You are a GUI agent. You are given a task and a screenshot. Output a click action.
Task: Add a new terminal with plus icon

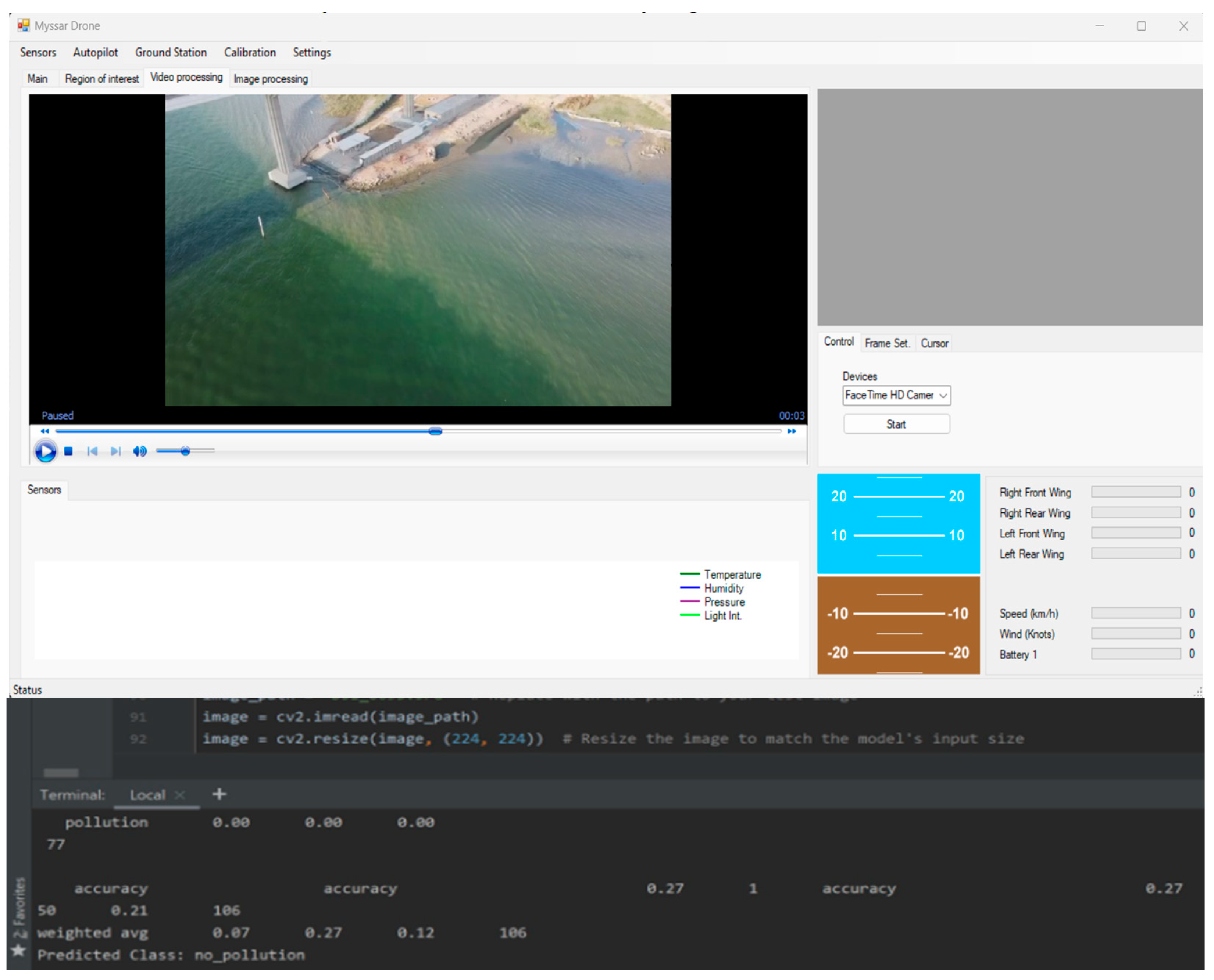219,795
